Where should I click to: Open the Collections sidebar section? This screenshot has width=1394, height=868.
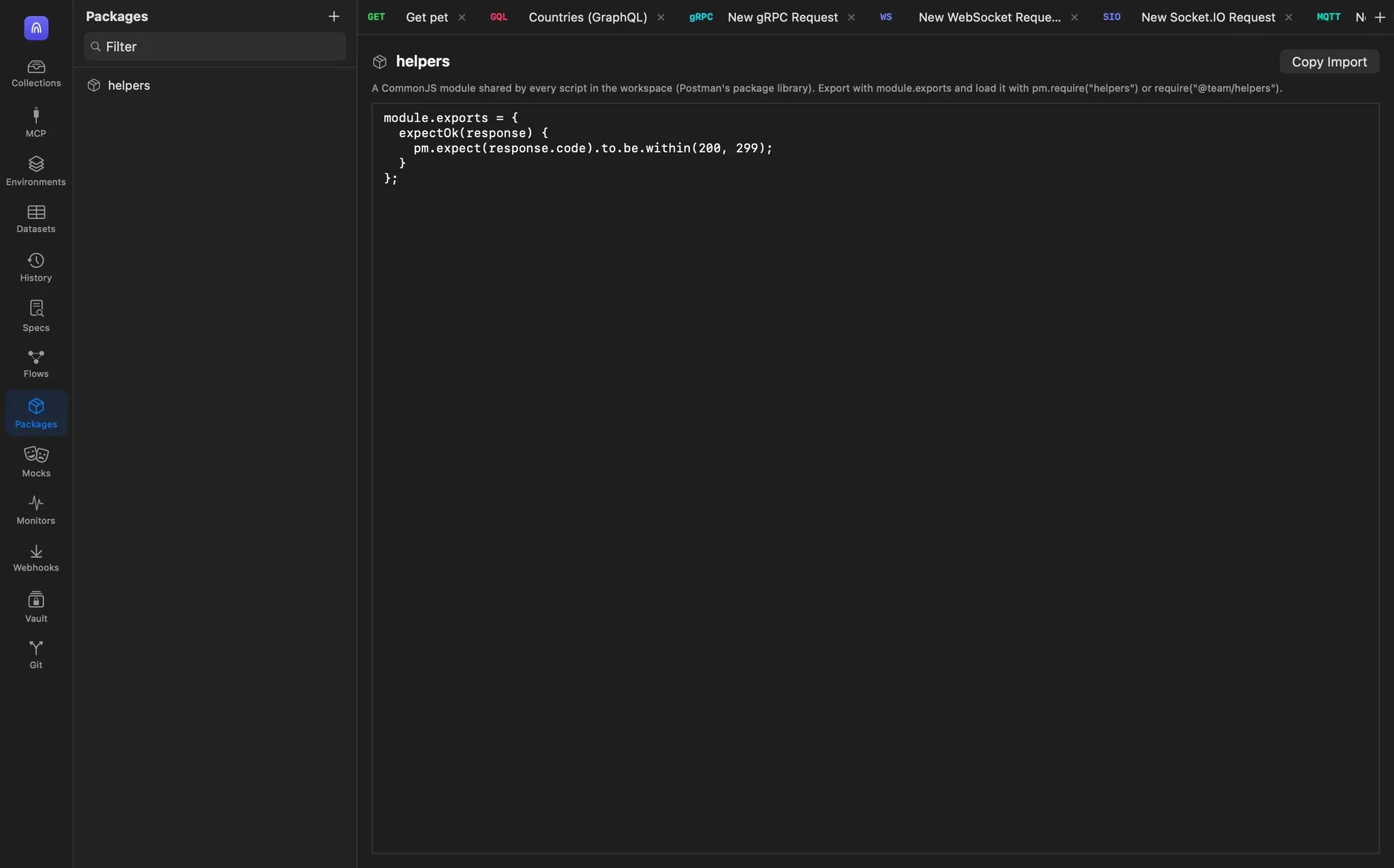[x=36, y=73]
